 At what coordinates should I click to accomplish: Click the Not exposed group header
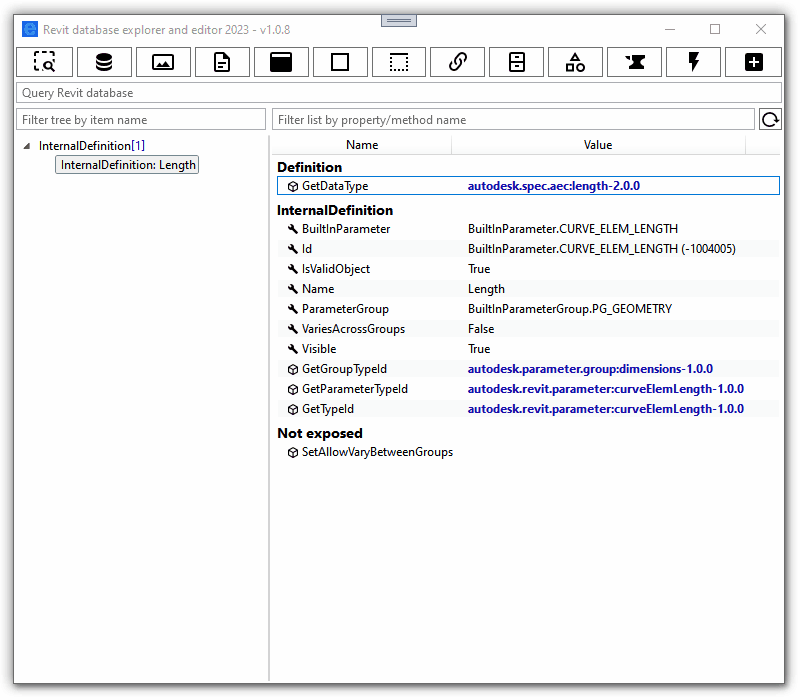point(320,433)
